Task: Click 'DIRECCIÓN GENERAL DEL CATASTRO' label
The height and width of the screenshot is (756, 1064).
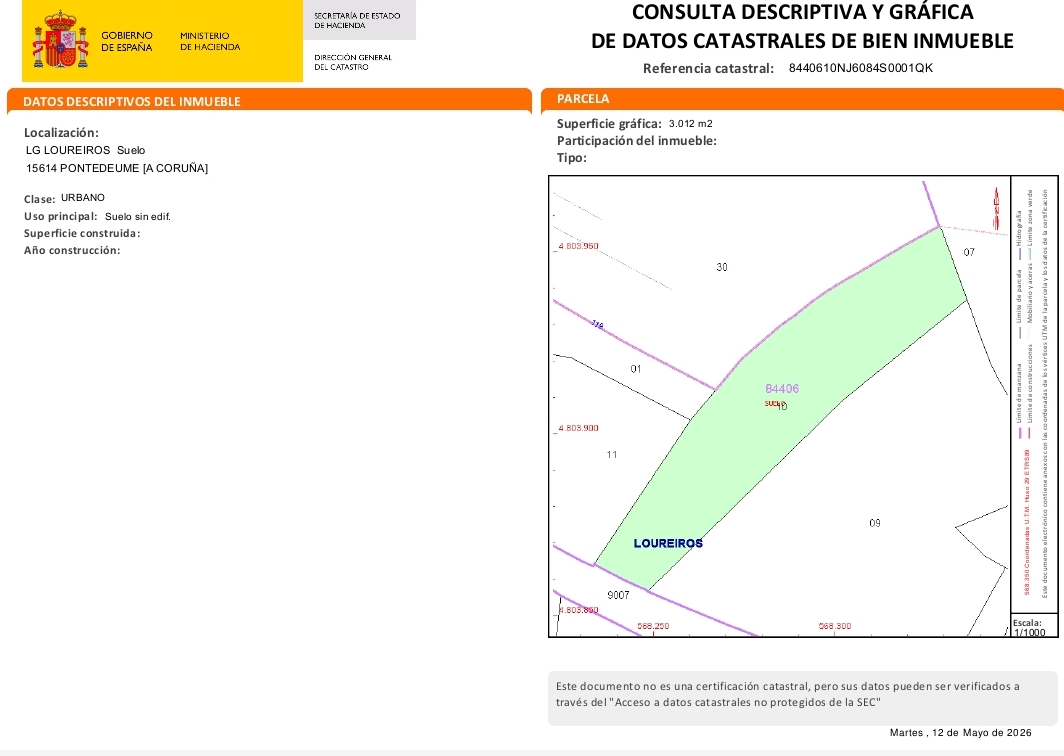Action: [x=353, y=62]
